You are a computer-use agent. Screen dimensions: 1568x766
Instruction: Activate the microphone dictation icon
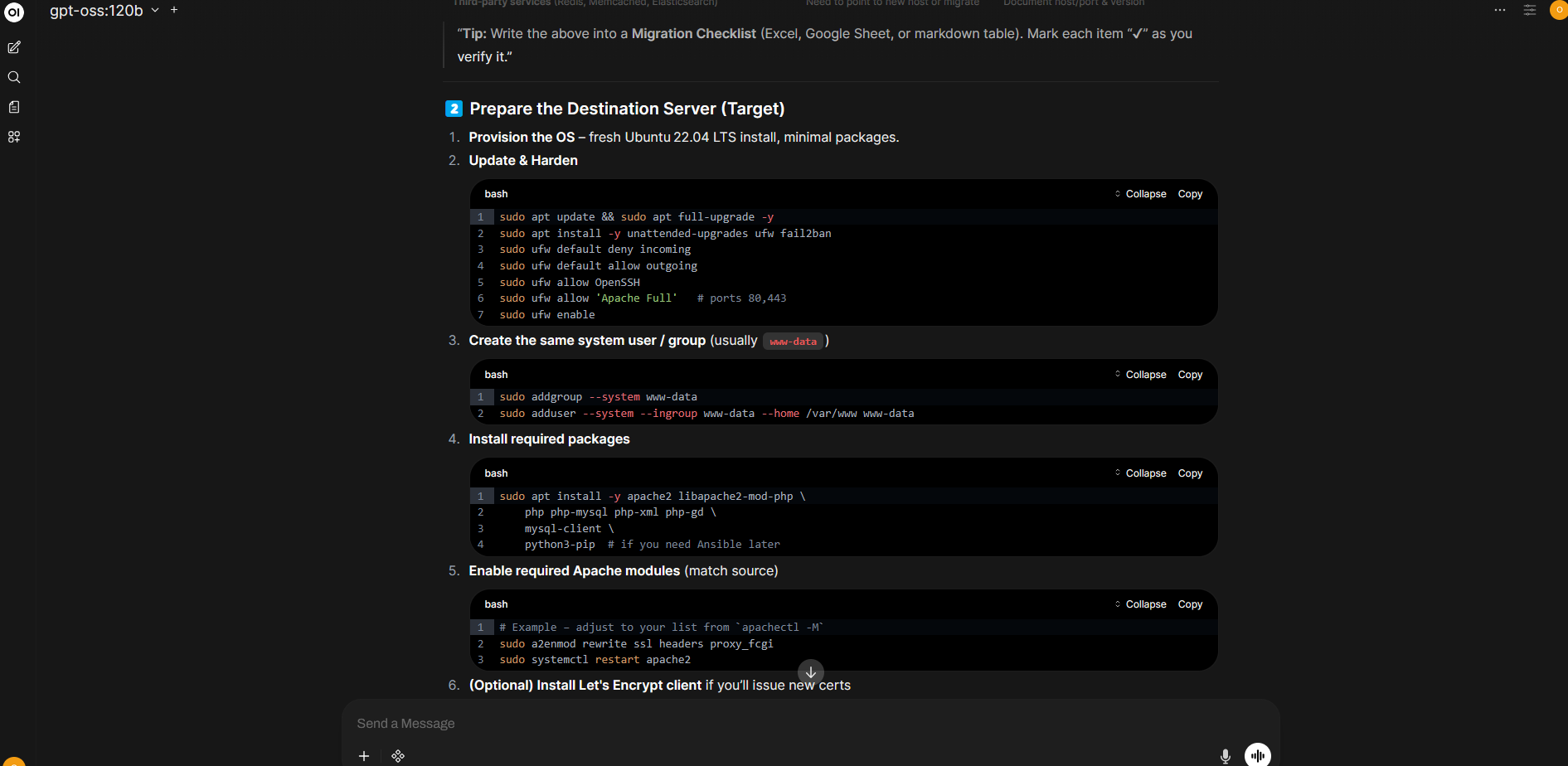point(1225,755)
